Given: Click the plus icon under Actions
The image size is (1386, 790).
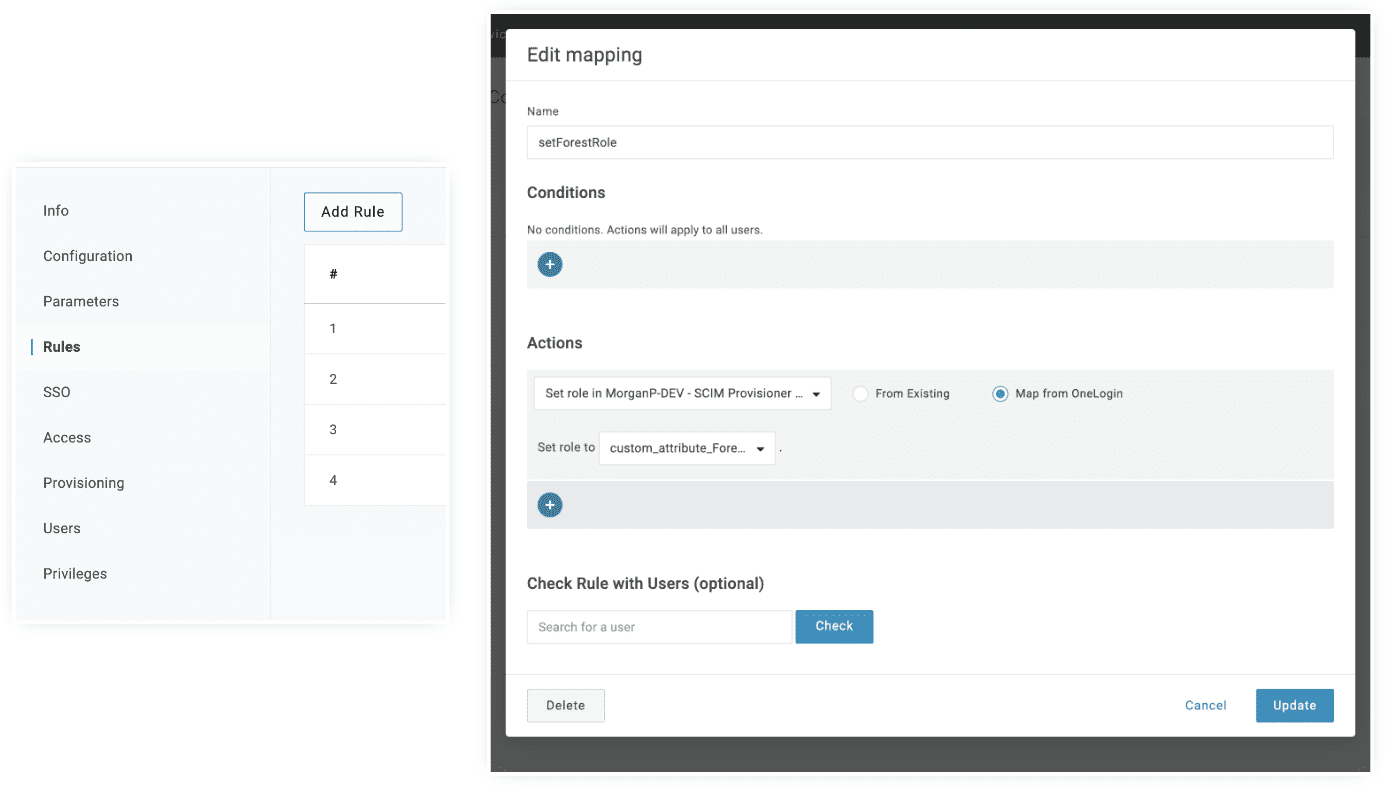Looking at the screenshot, I should click(550, 505).
